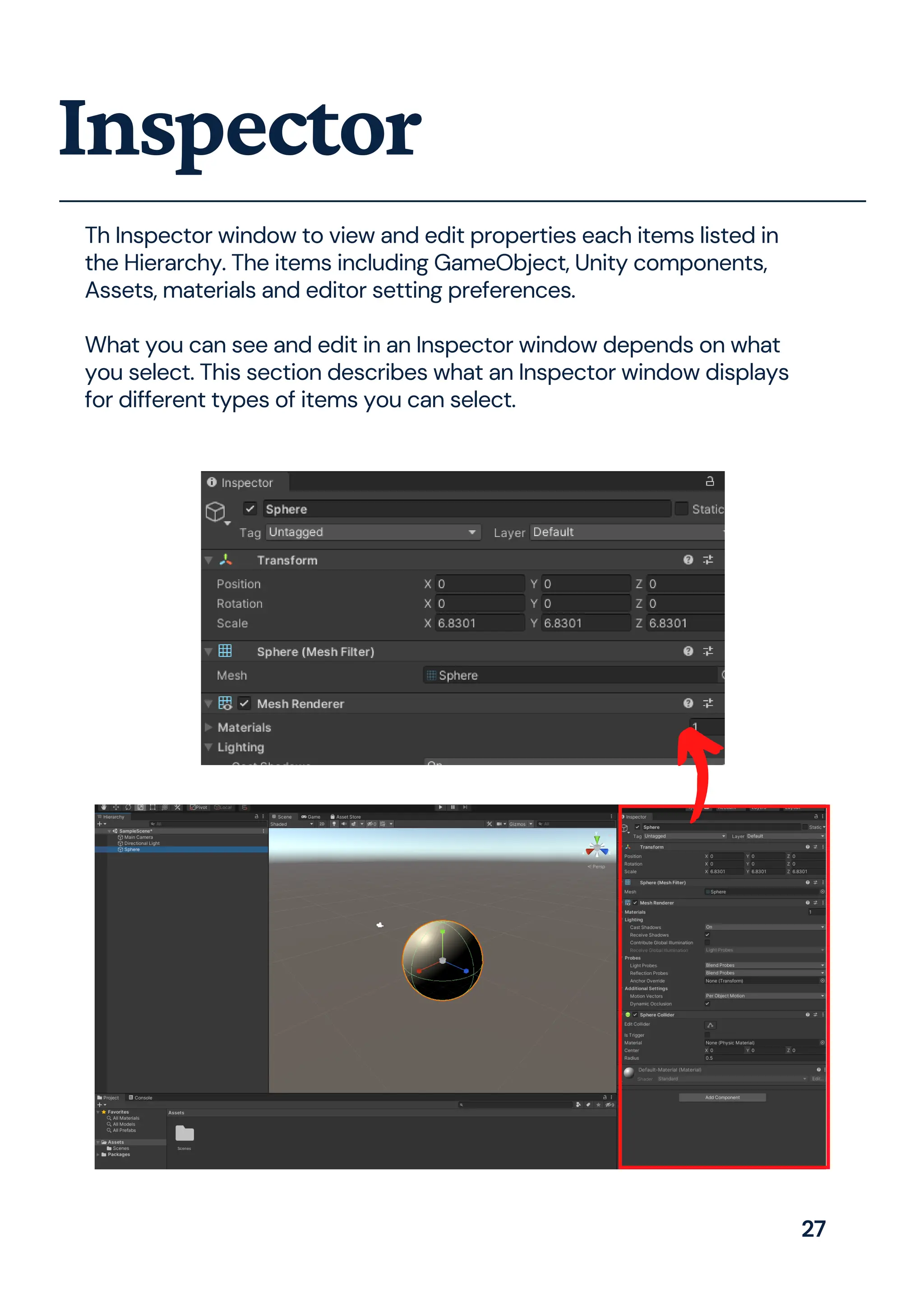Collapse Transform foldout arrow in enlarged Inspector
Viewport: 924px width, 1307px height.
[x=208, y=560]
